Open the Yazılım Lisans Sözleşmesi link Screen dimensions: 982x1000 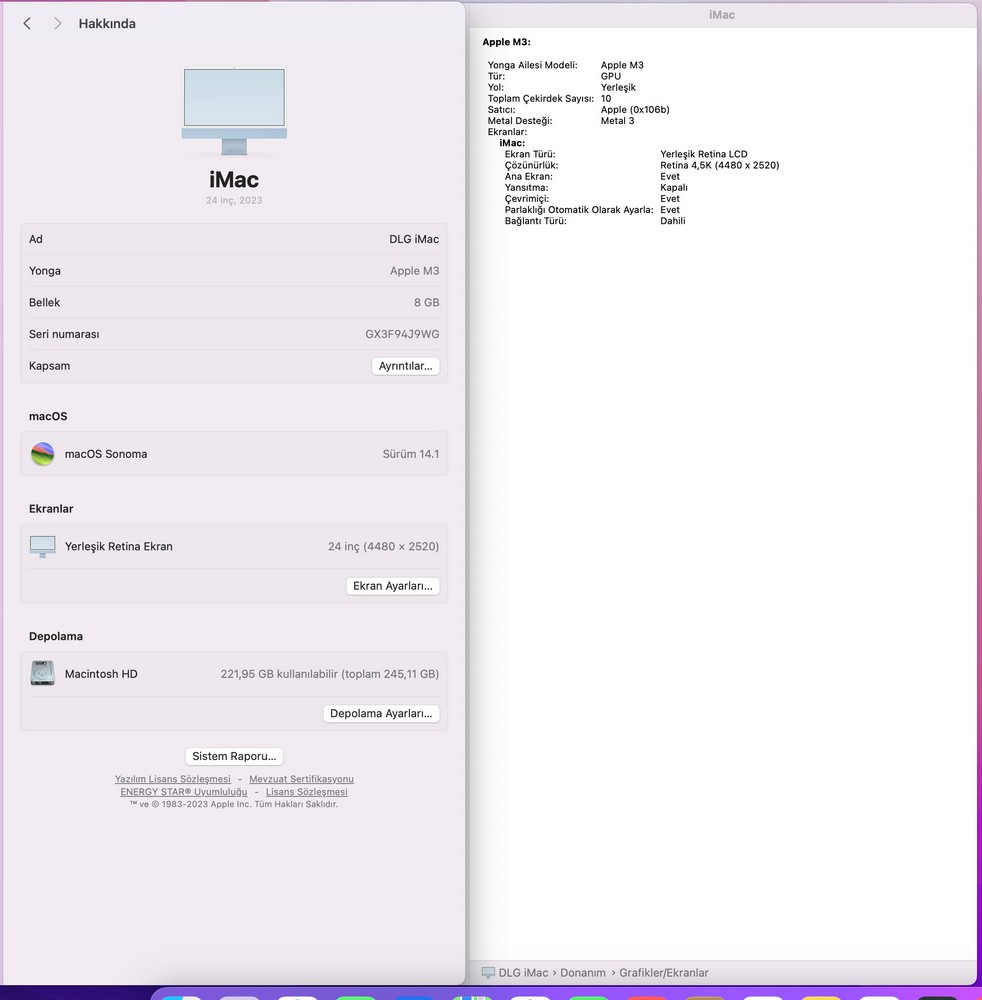(173, 779)
